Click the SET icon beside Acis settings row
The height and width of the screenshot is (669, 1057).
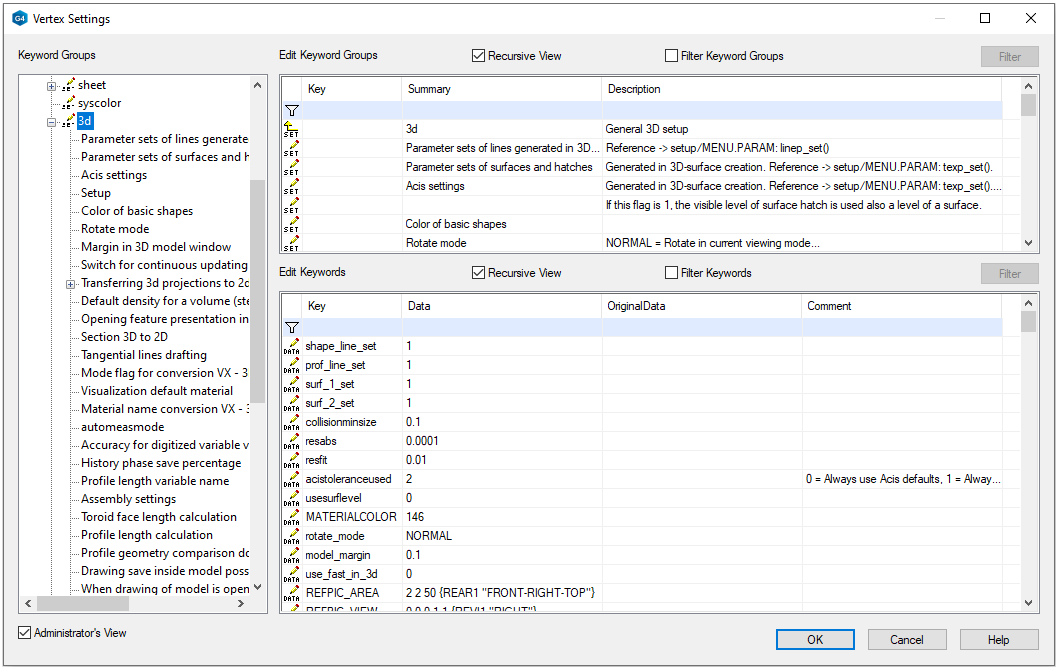[291, 186]
